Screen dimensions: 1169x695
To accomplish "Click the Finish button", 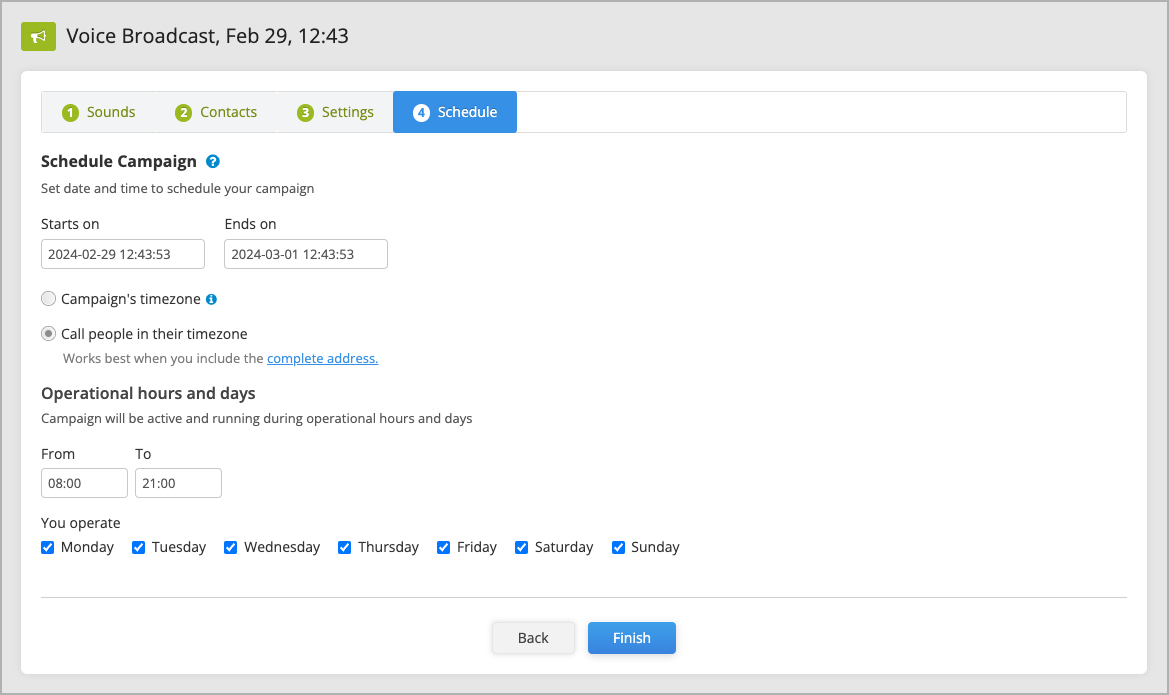I will (631, 638).
